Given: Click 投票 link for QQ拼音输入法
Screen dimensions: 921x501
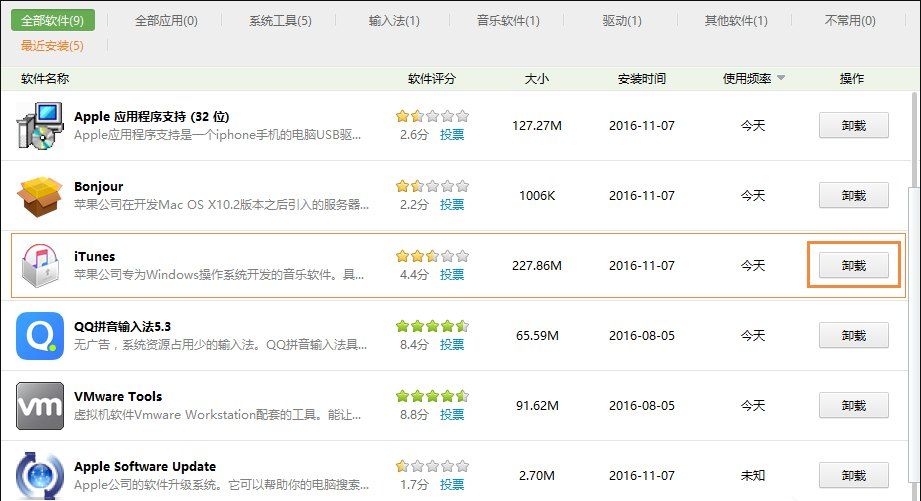Looking at the screenshot, I should tap(452, 344).
